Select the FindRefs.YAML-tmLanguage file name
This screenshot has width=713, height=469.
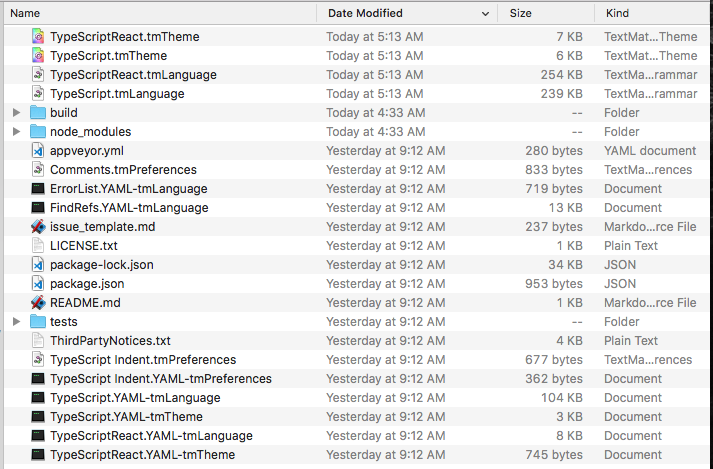[129, 208]
